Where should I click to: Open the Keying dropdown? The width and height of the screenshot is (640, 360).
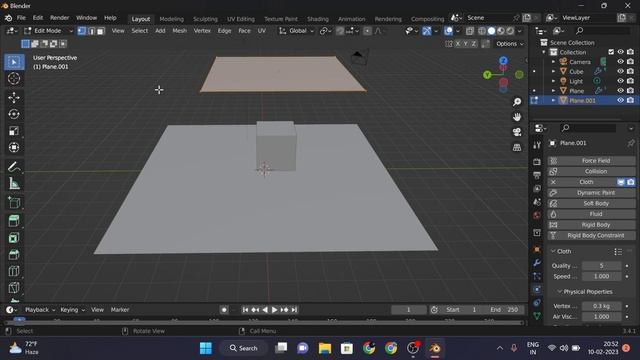click(72, 310)
